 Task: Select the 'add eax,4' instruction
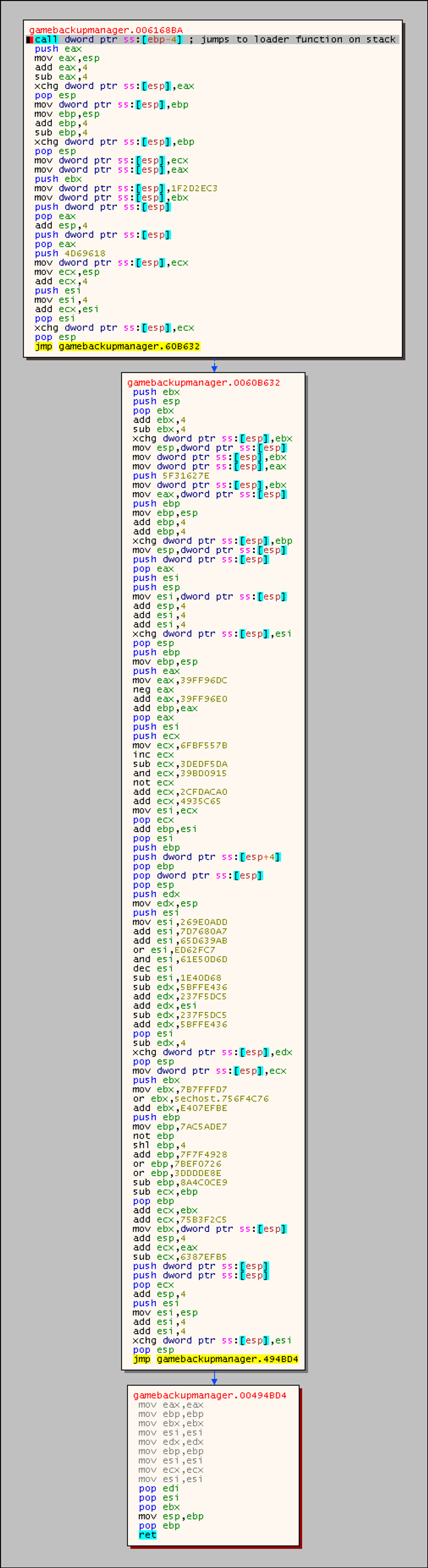(61, 68)
